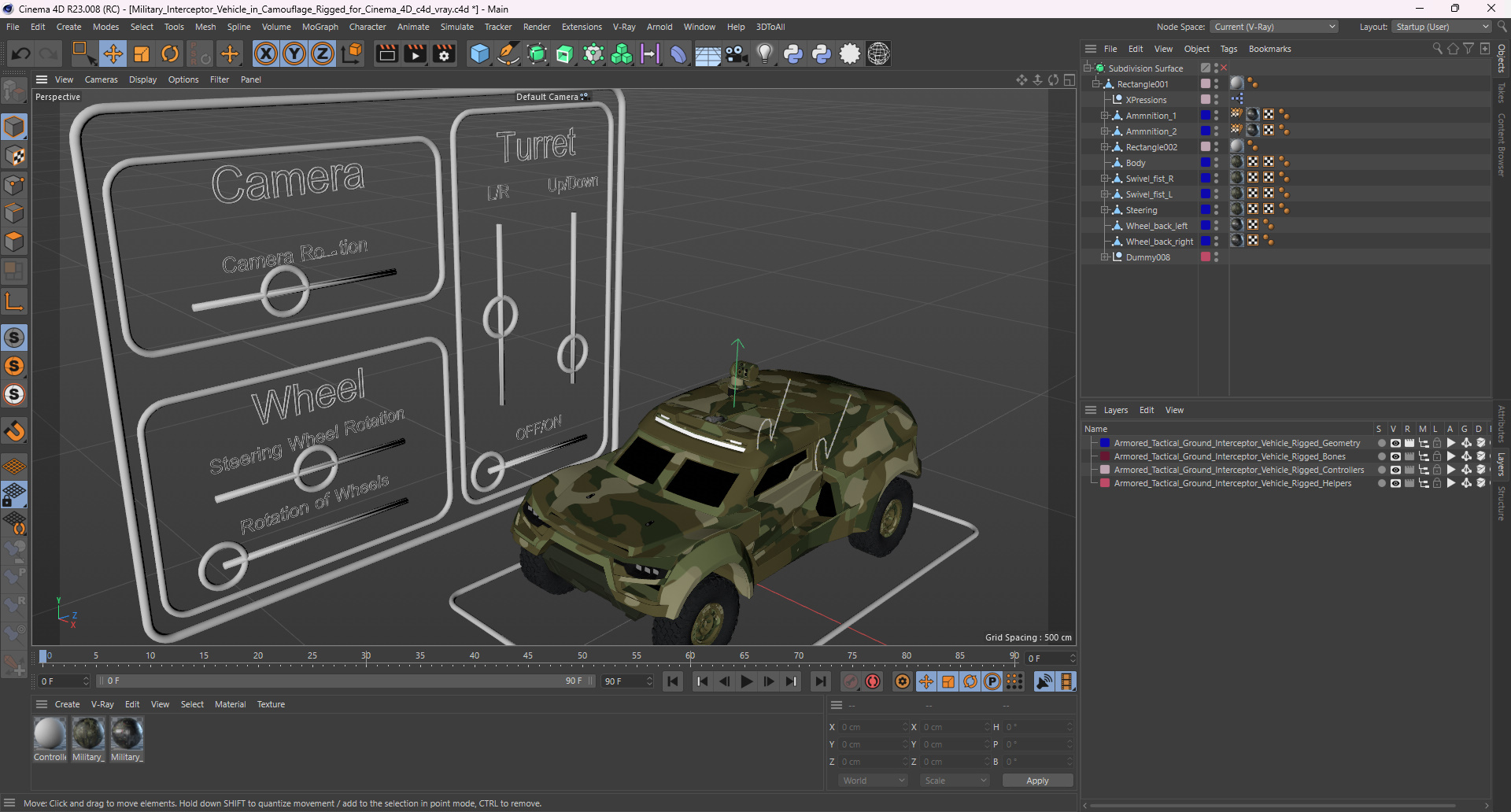Screen dimensions: 1511x812
Task: Click the Light bulb icon
Action: [764, 54]
